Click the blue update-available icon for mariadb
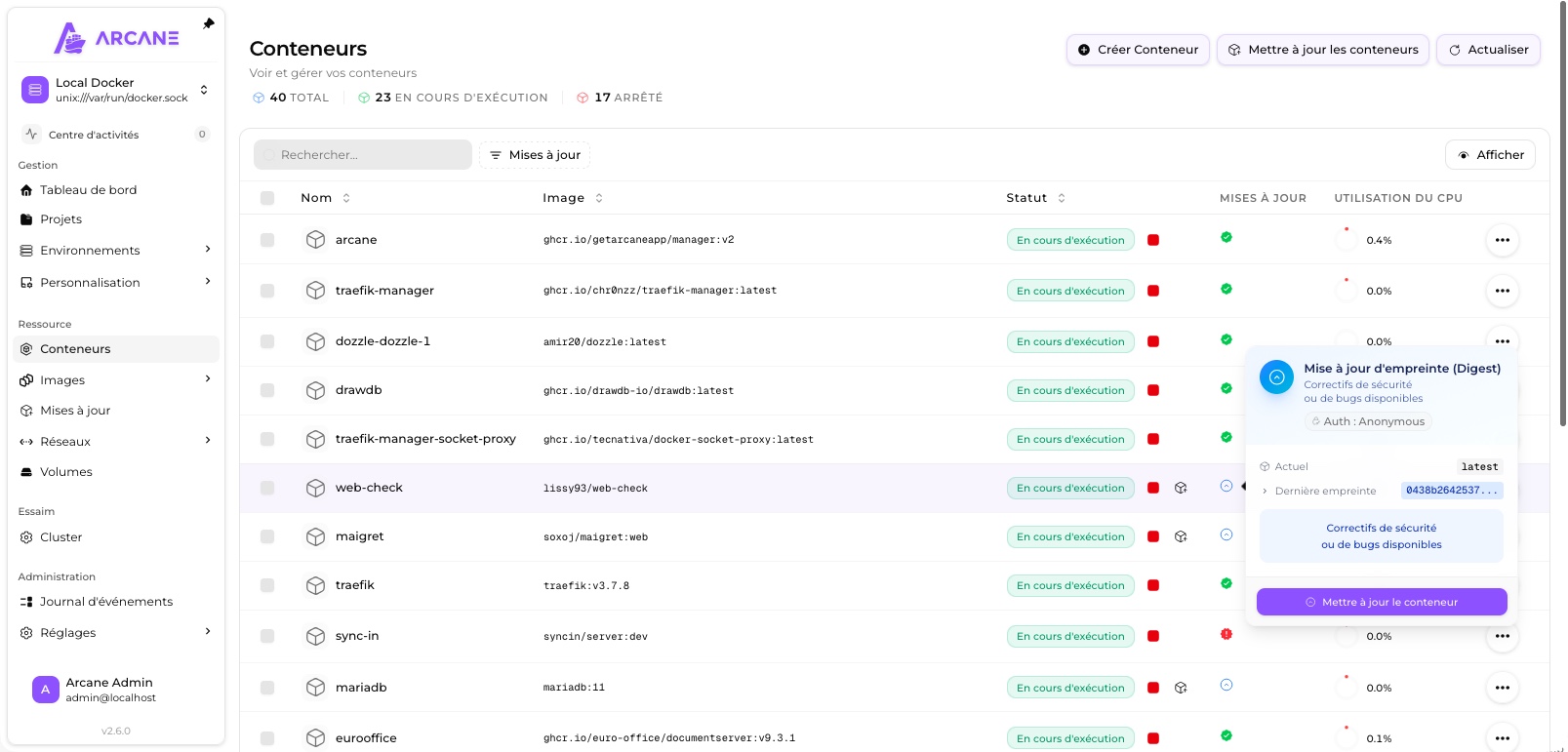This screenshot has width=1568, height=752. pos(1226,685)
